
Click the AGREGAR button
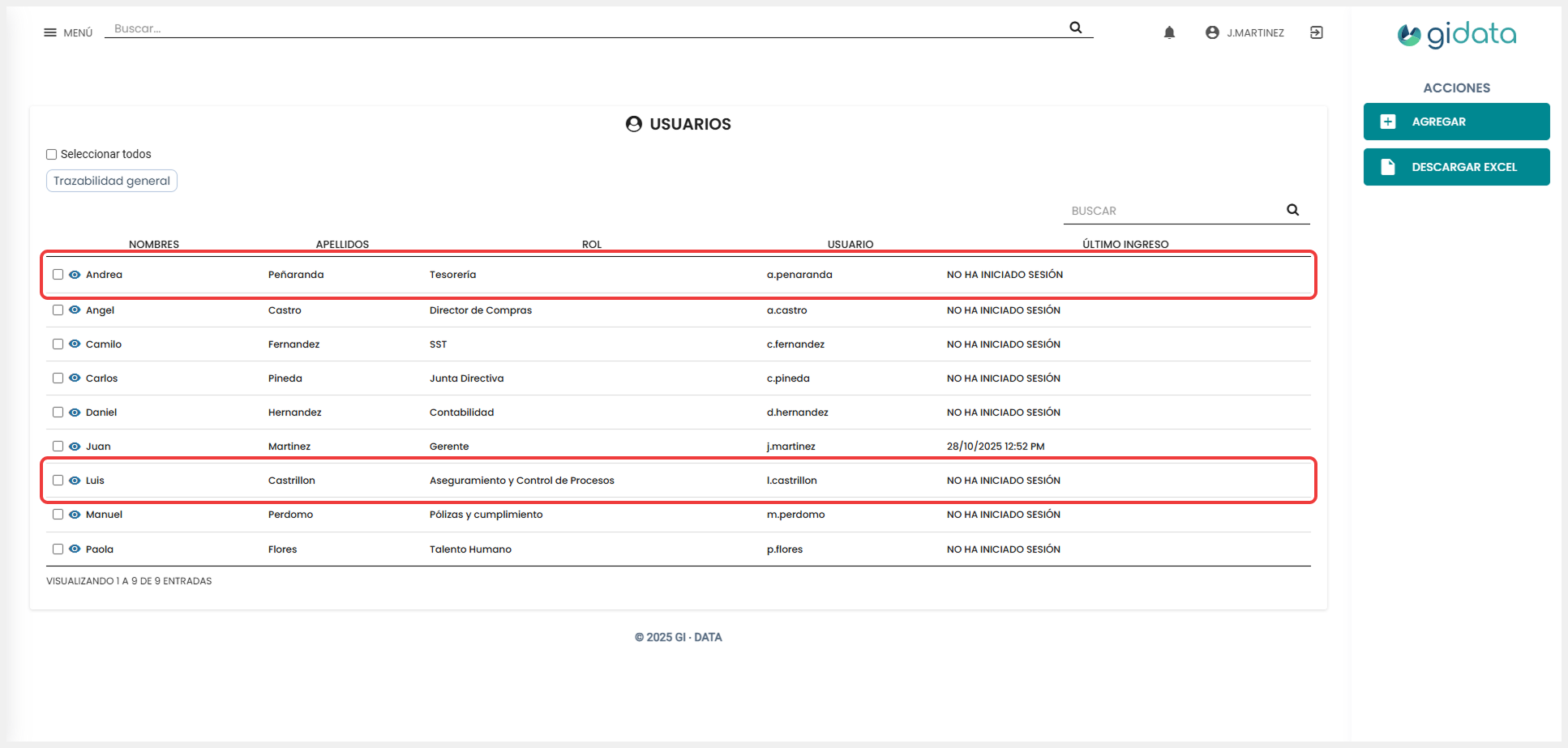(x=1456, y=121)
